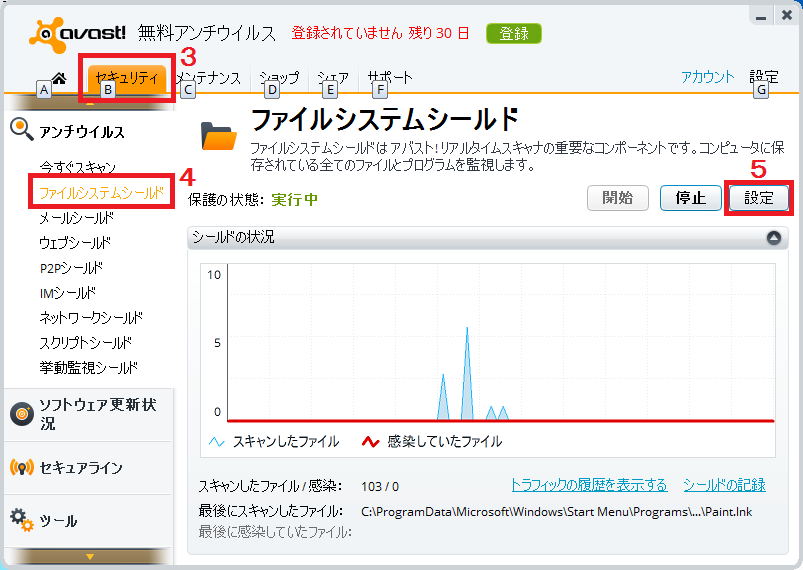Click the Software Updater status icon
Viewport: 803px width, 570px height.
[x=21, y=413]
